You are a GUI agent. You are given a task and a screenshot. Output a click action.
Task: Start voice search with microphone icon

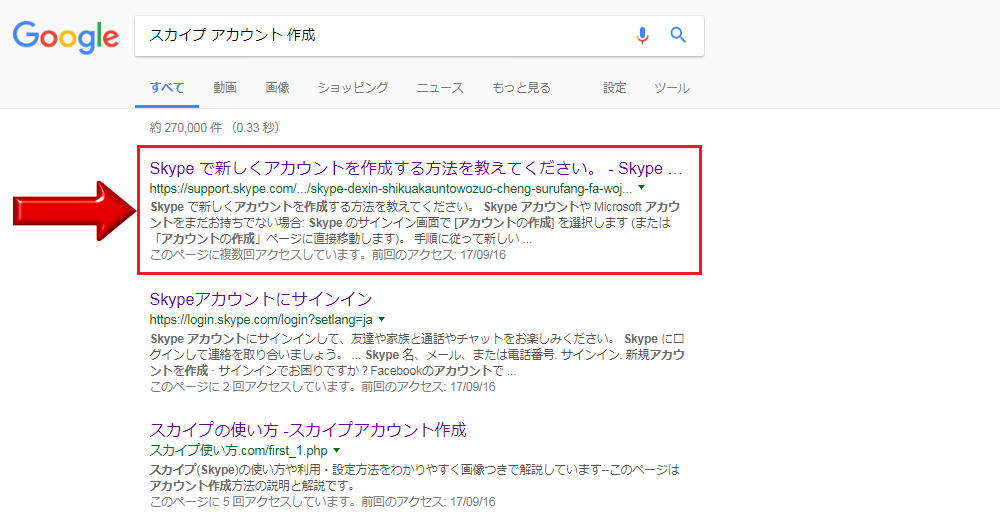(x=642, y=35)
